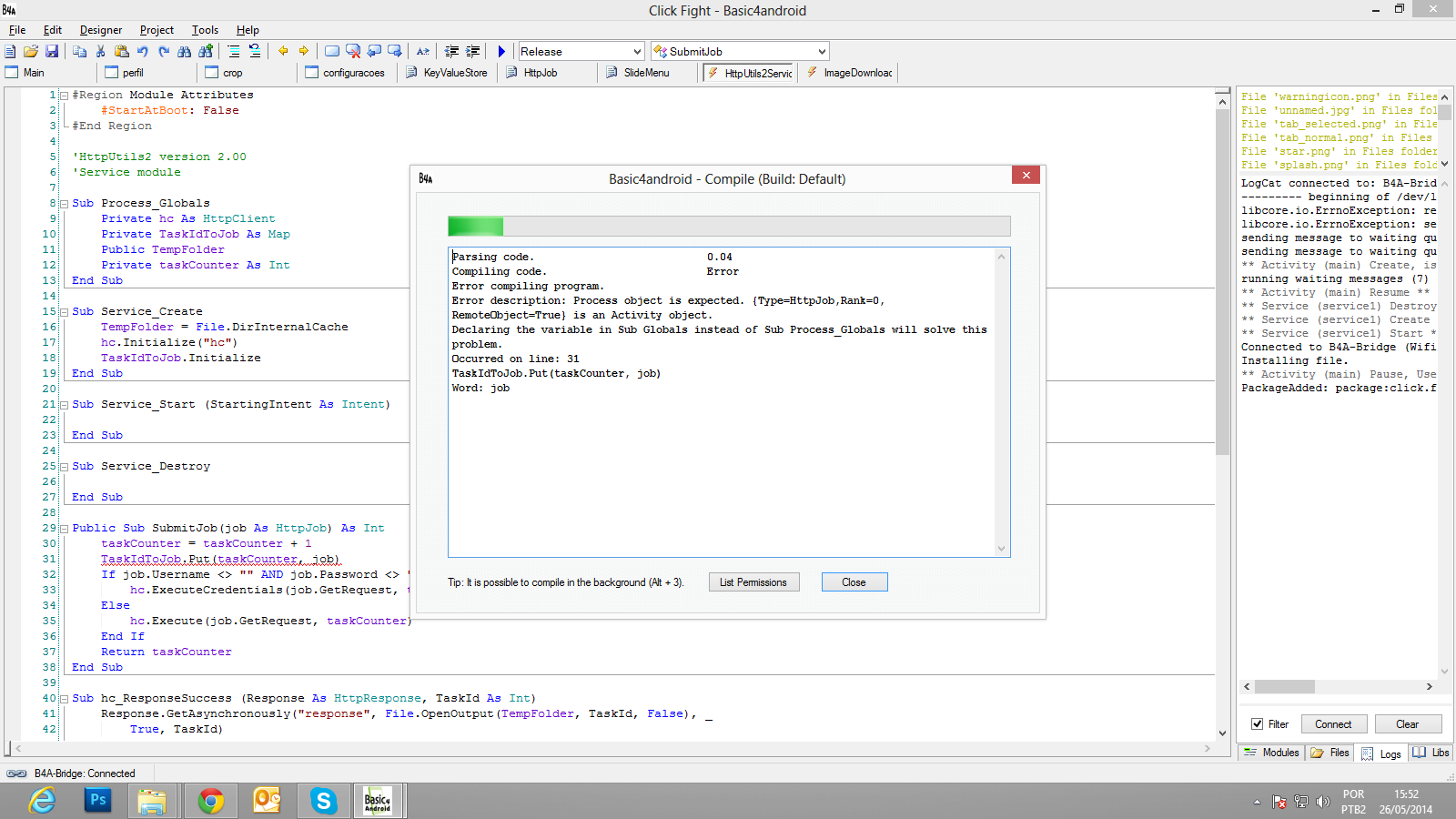Toggle a bookmark on the current line
The height and width of the screenshot is (819, 1456).
point(332,52)
